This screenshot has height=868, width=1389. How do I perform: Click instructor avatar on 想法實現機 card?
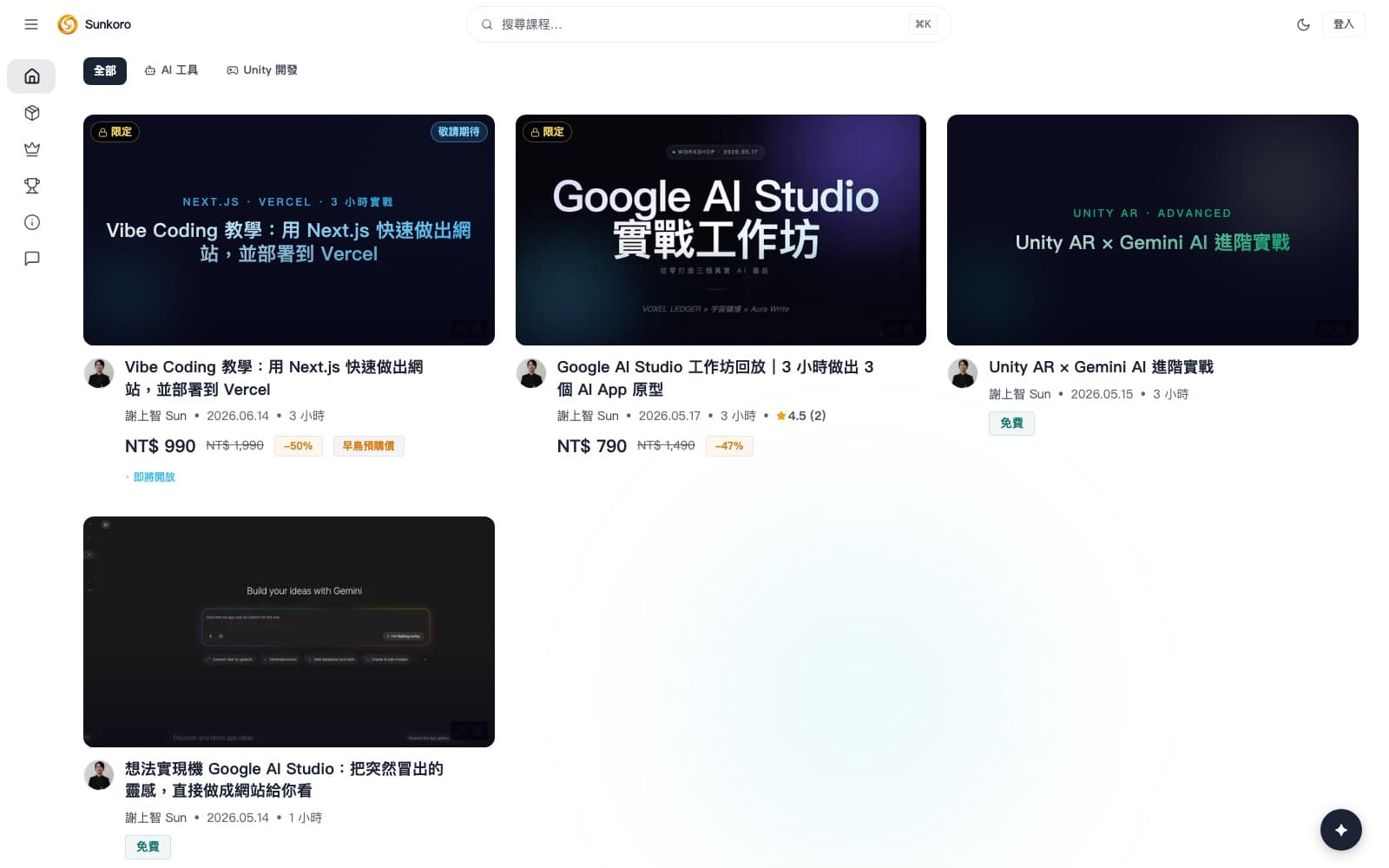pos(99,775)
